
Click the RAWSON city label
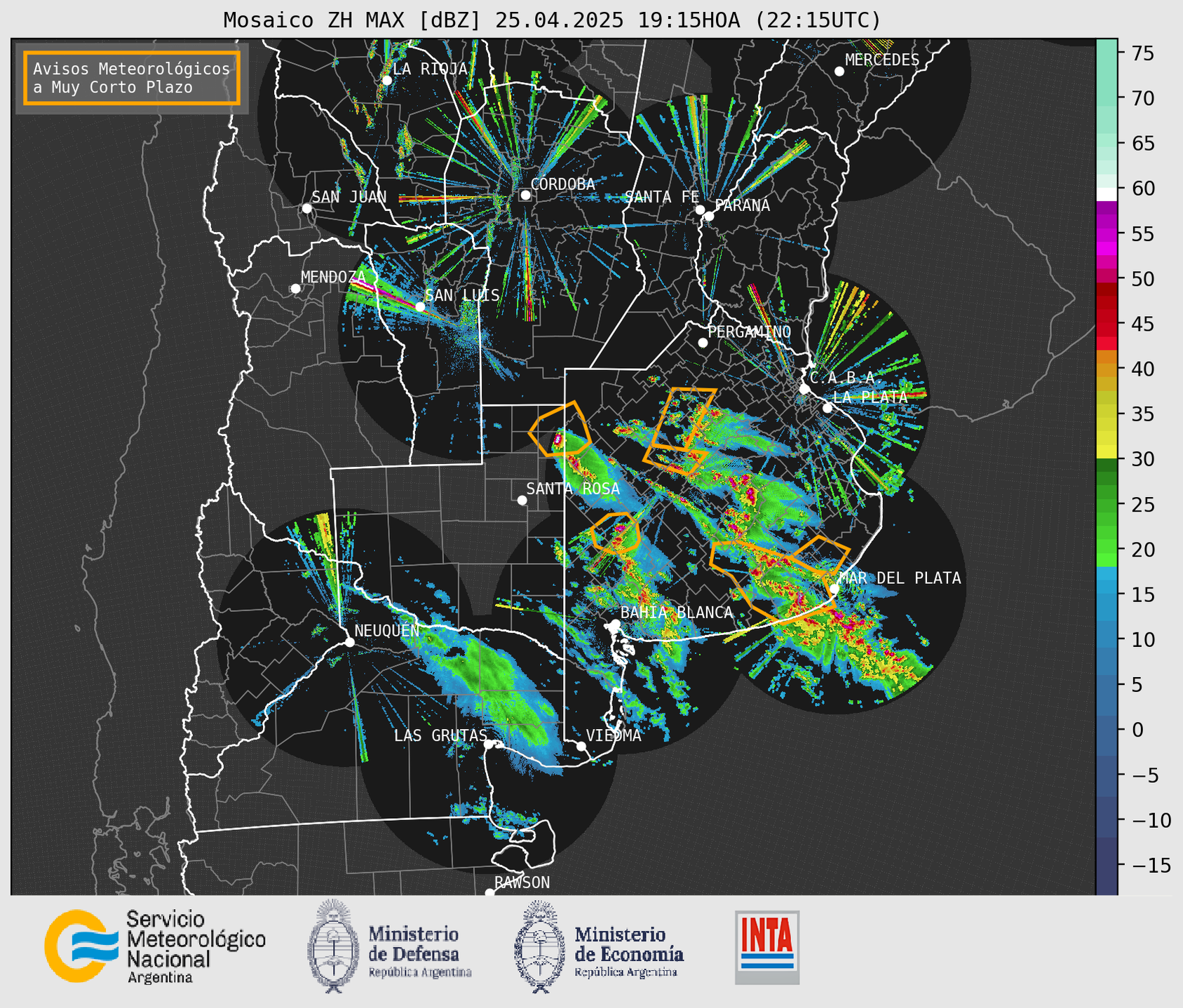(x=522, y=883)
